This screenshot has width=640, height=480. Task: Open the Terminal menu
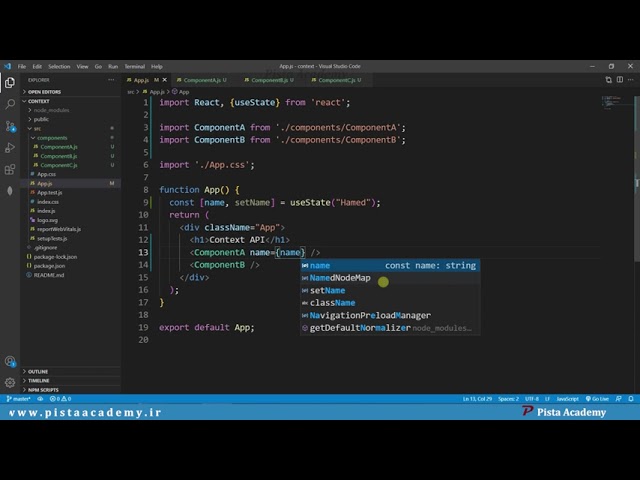(135, 67)
